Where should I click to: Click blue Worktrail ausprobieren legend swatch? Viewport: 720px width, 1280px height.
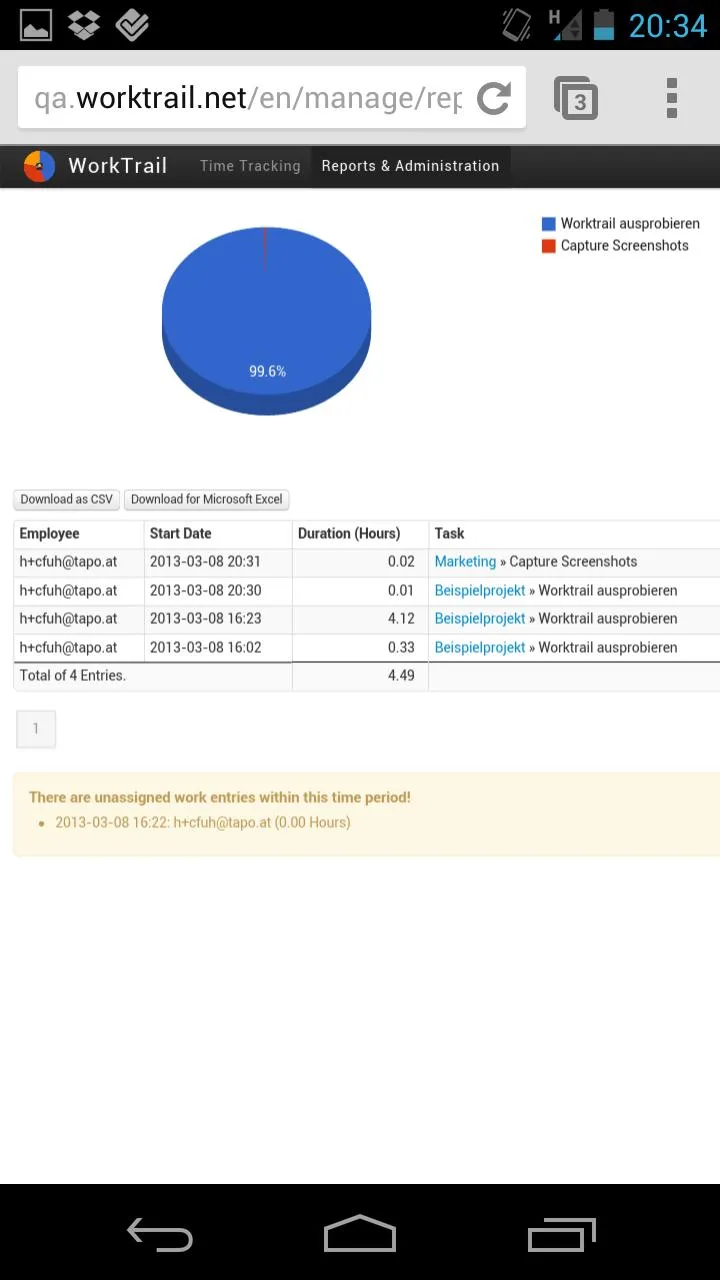point(548,224)
